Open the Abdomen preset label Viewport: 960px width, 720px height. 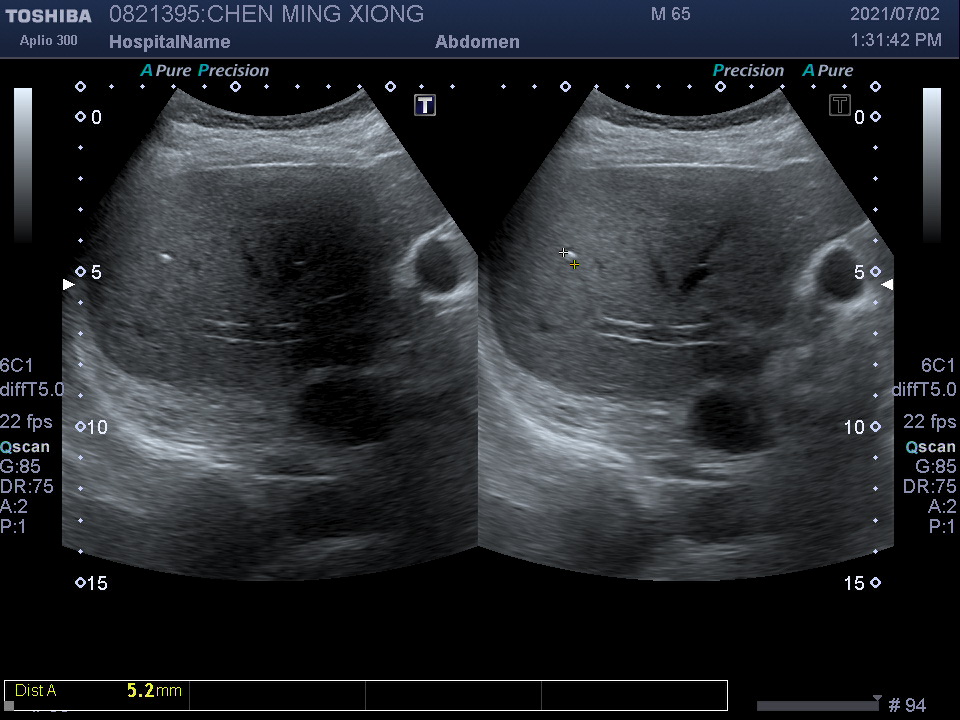[x=477, y=42]
